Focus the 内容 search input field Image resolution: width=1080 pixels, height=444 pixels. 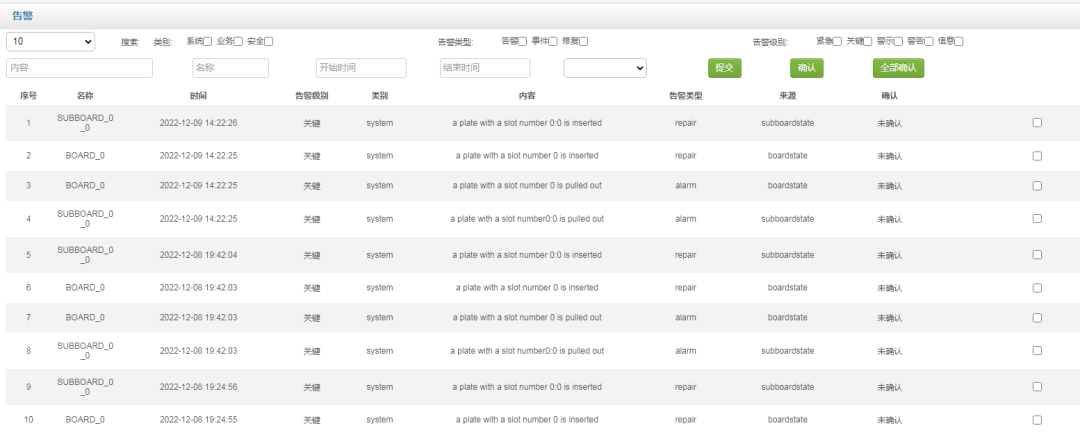pos(80,68)
